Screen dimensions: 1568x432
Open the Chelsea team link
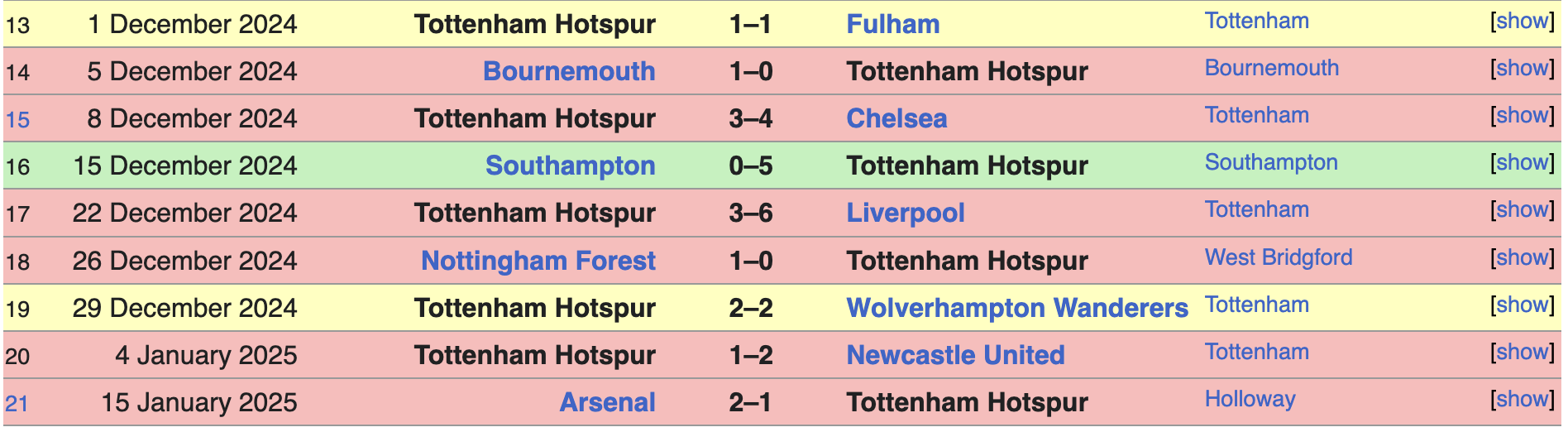[896, 118]
